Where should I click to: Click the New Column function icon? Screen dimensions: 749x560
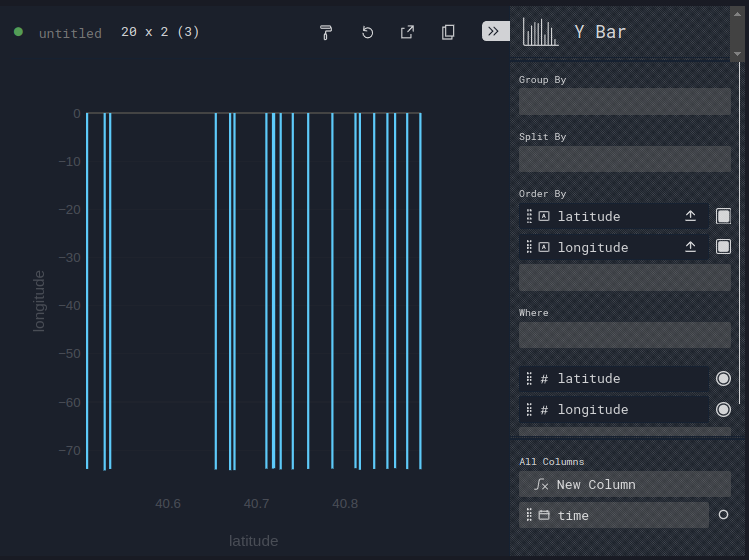pyautogui.click(x=541, y=485)
